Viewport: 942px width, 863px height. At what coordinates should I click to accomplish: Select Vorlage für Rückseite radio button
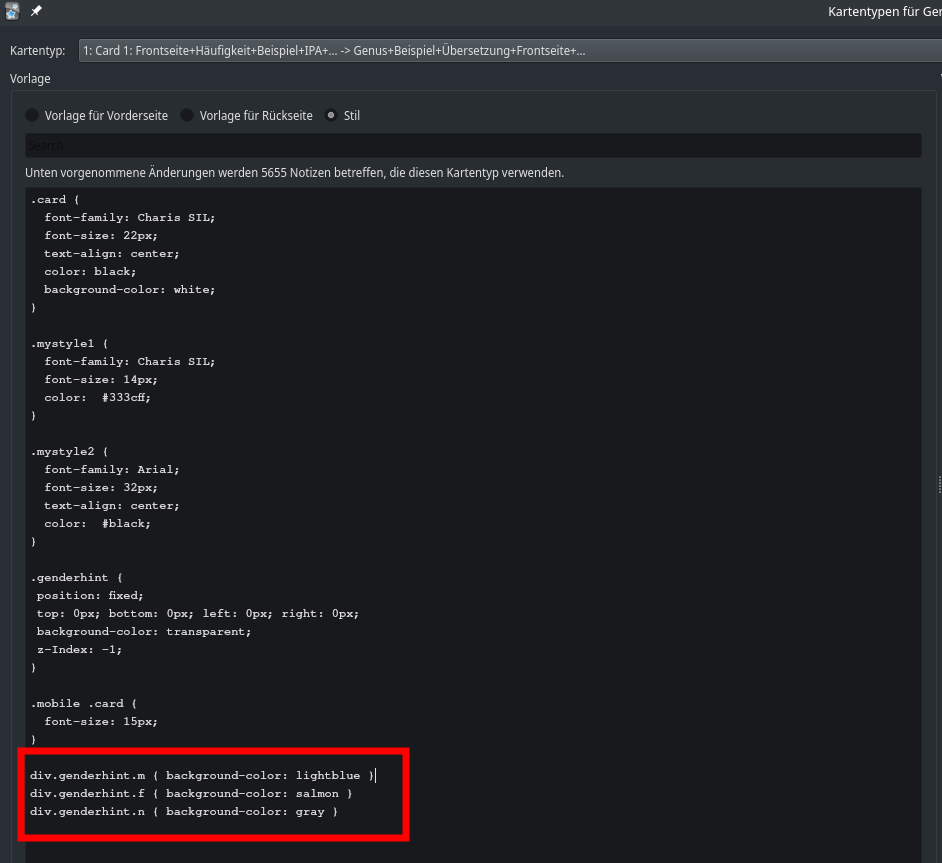pyautogui.click(x=247, y=115)
